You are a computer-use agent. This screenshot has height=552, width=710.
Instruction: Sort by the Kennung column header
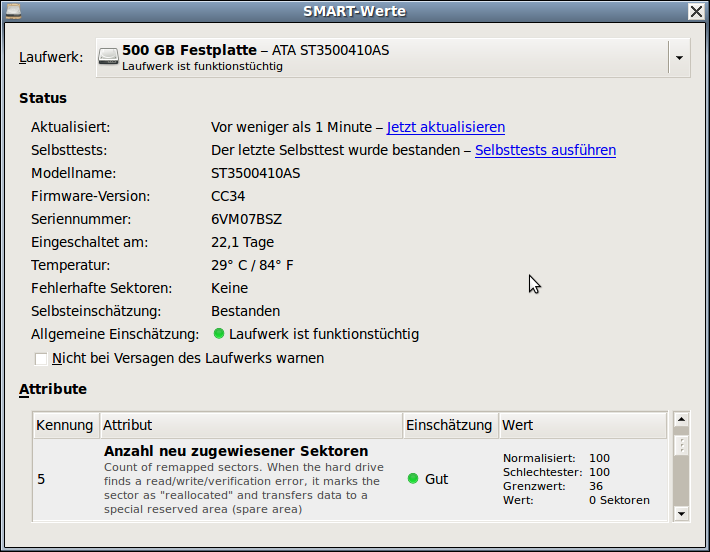(x=65, y=425)
